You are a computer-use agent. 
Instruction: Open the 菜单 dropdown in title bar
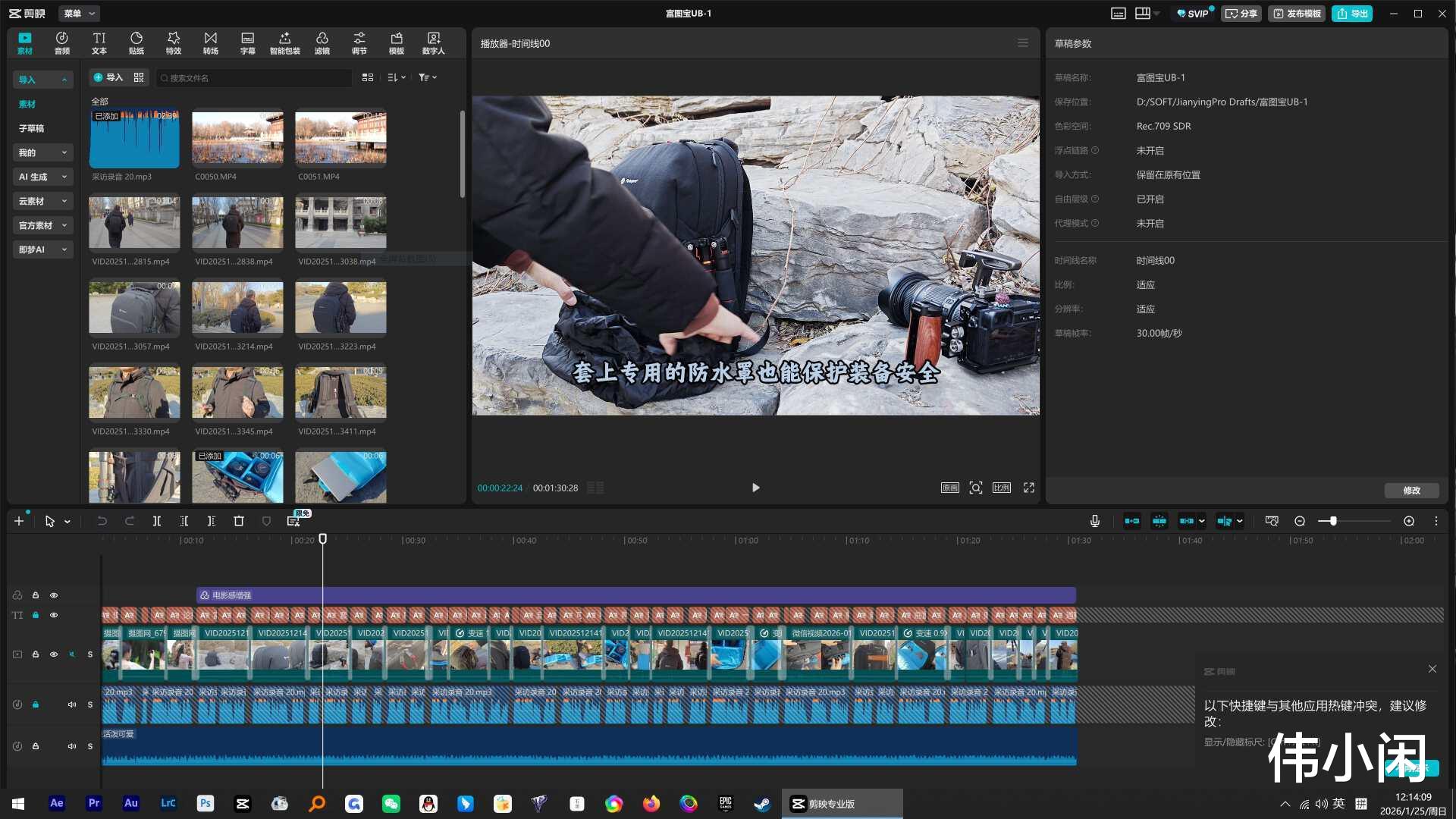[x=79, y=13]
